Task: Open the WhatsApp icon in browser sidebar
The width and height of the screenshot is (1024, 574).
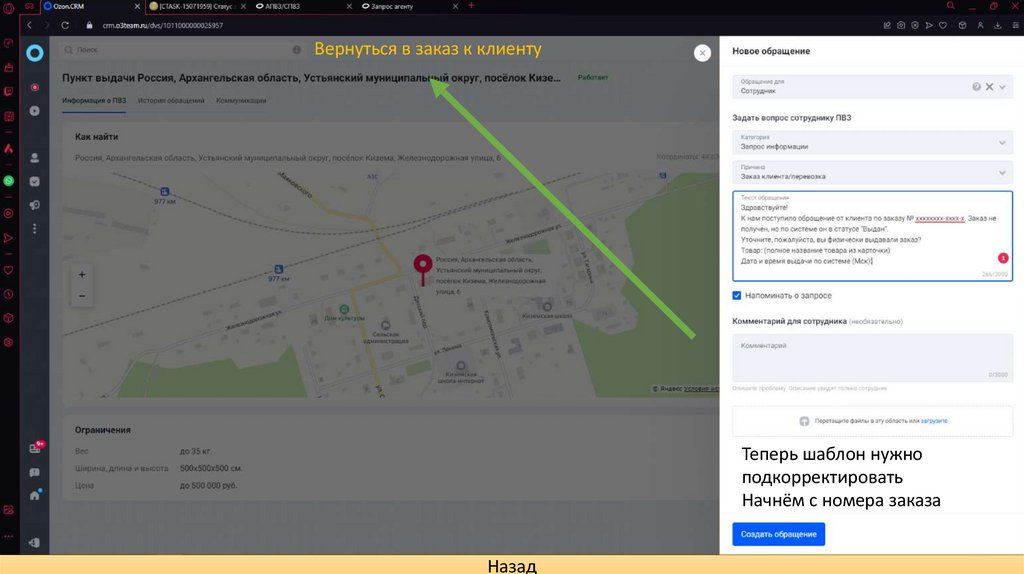Action: pyautogui.click(x=8, y=181)
